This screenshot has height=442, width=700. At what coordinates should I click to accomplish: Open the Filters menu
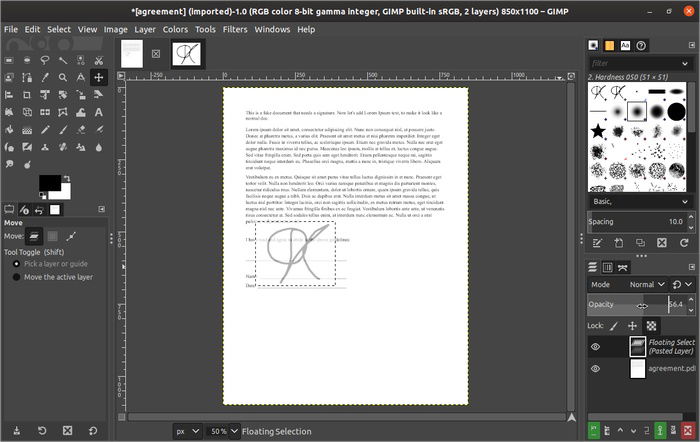235,30
